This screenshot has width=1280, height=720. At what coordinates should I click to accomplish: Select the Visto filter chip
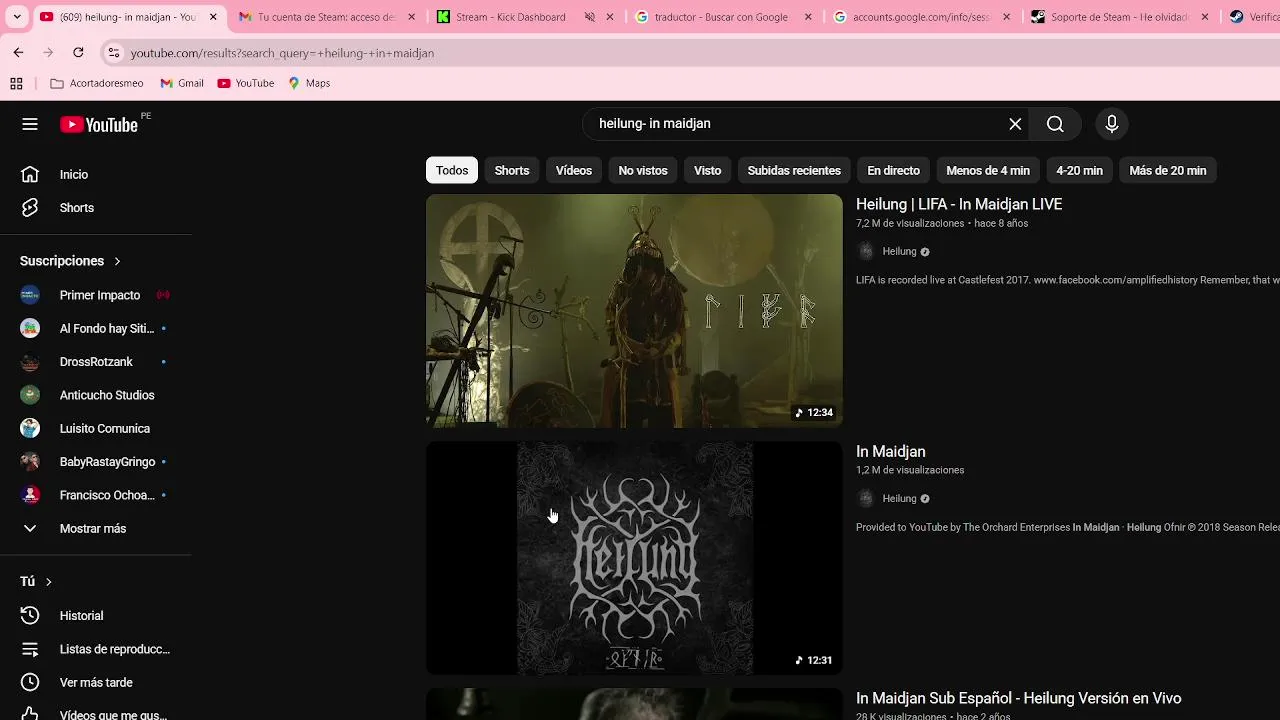coord(708,170)
